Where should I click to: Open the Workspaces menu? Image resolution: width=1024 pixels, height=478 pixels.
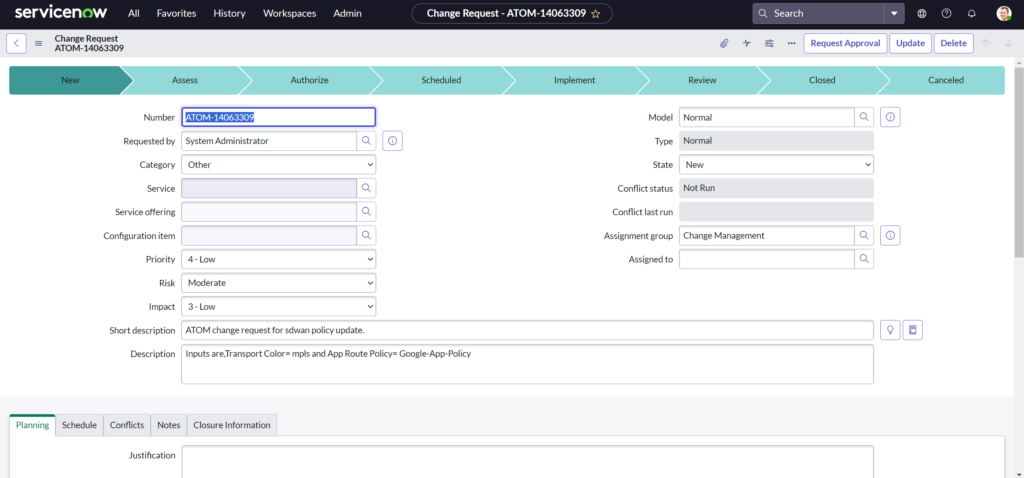[x=289, y=14]
